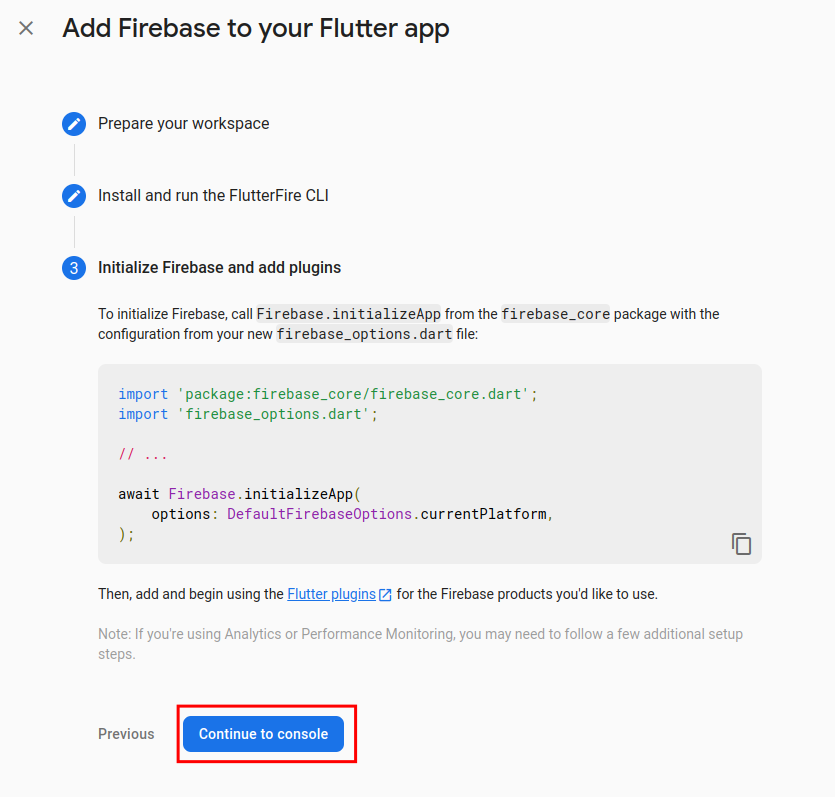Click the Add Firebase to your Flutter app title
The height and width of the screenshot is (797, 835).
click(256, 28)
